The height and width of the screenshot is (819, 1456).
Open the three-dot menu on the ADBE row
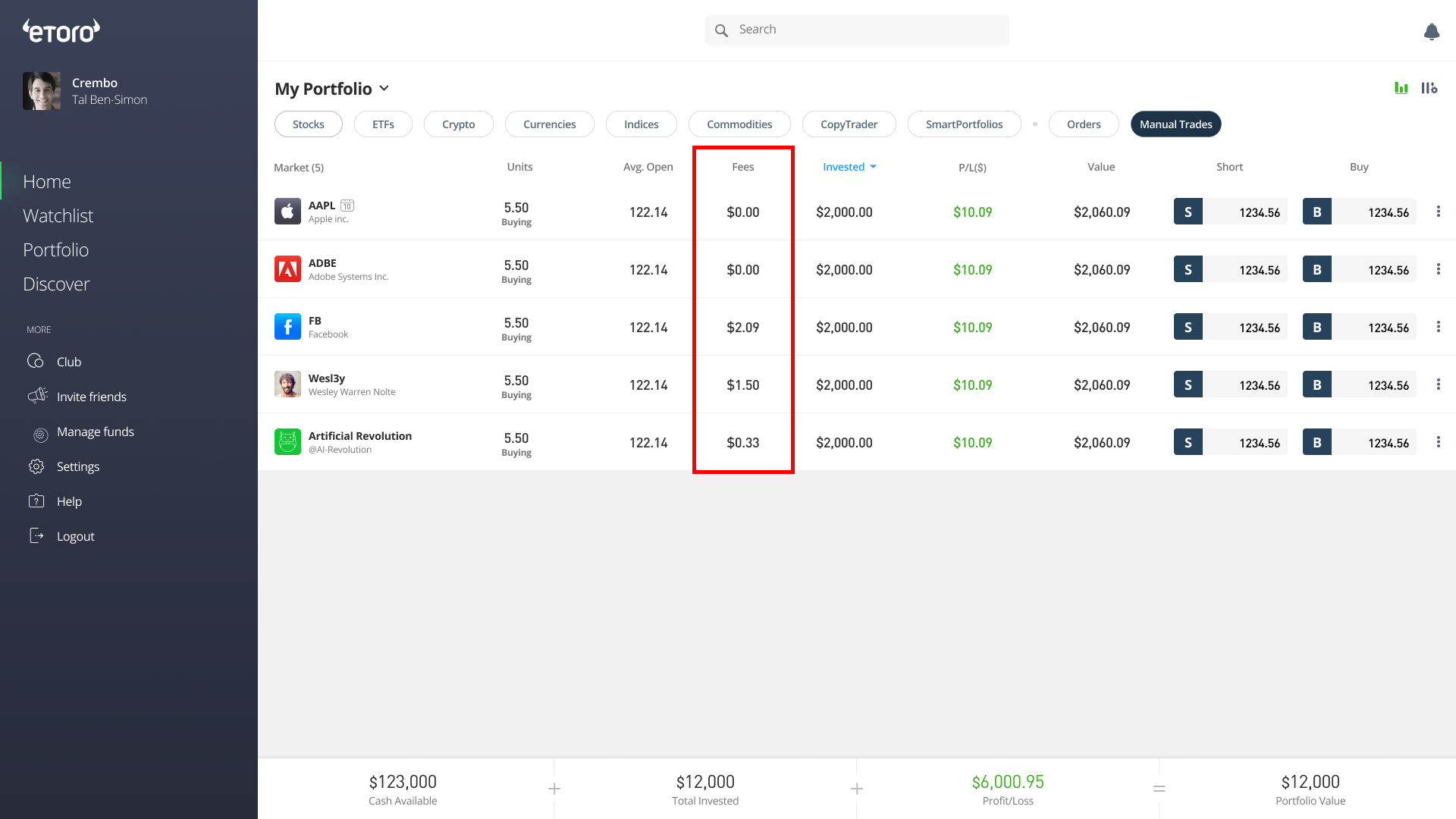[1439, 268]
